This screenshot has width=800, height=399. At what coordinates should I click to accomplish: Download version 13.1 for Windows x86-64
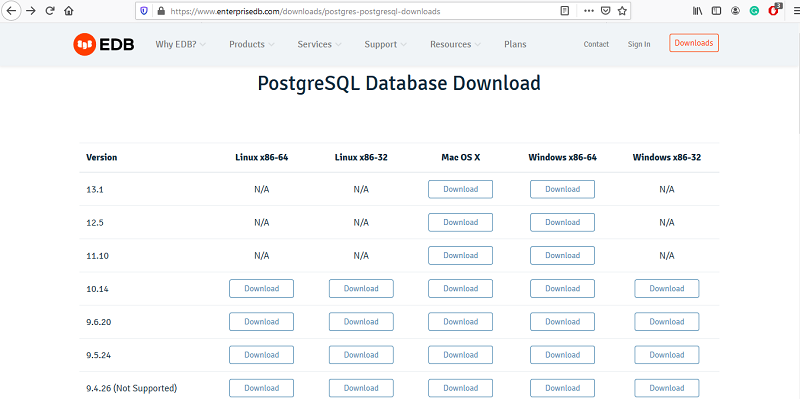(x=562, y=189)
